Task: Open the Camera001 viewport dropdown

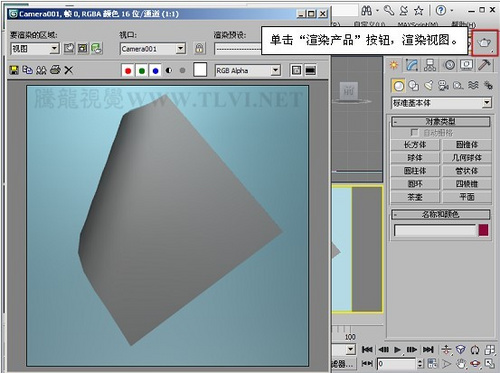Action: click(x=153, y=49)
